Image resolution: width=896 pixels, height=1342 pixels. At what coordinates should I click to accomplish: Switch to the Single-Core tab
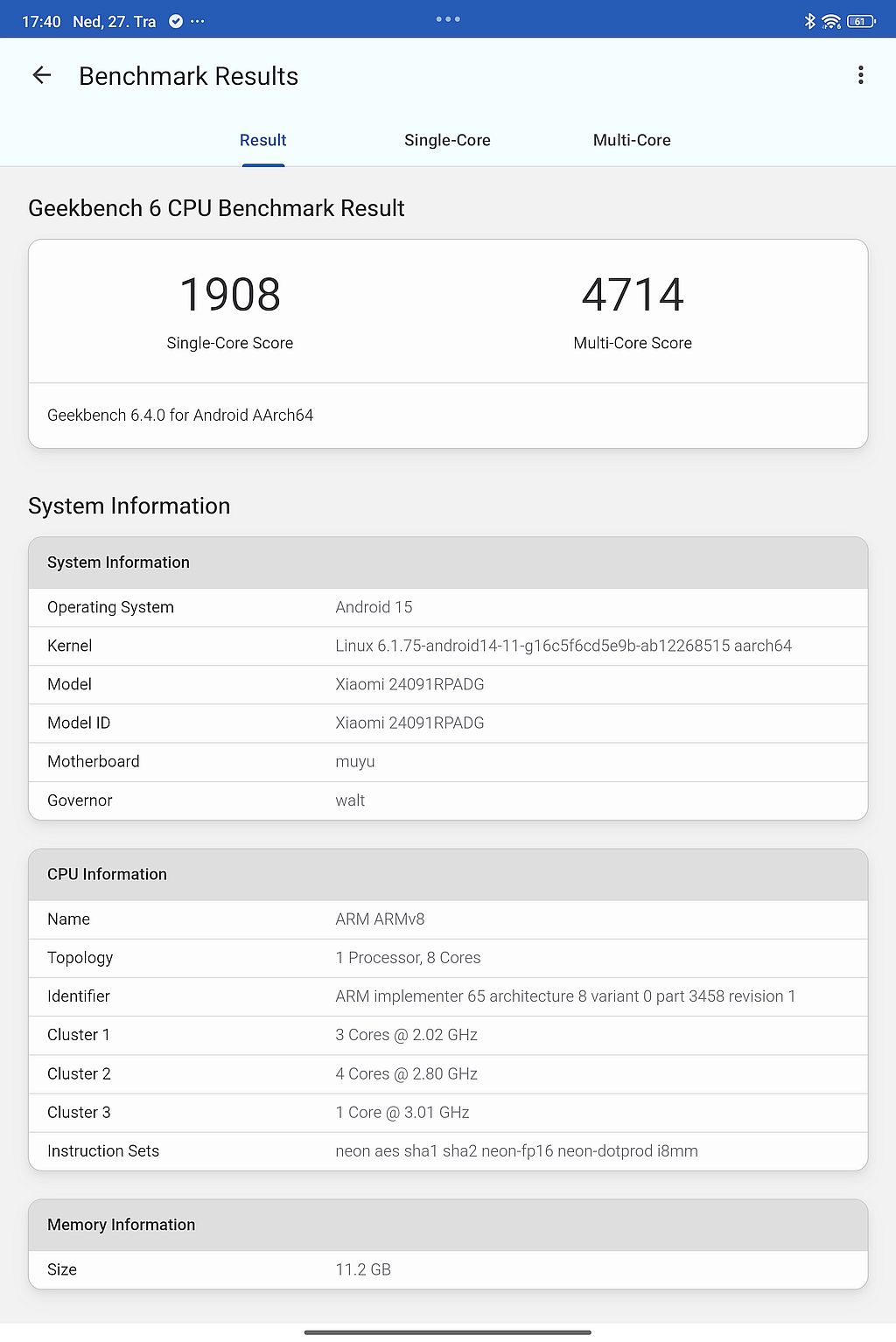pyautogui.click(x=447, y=140)
